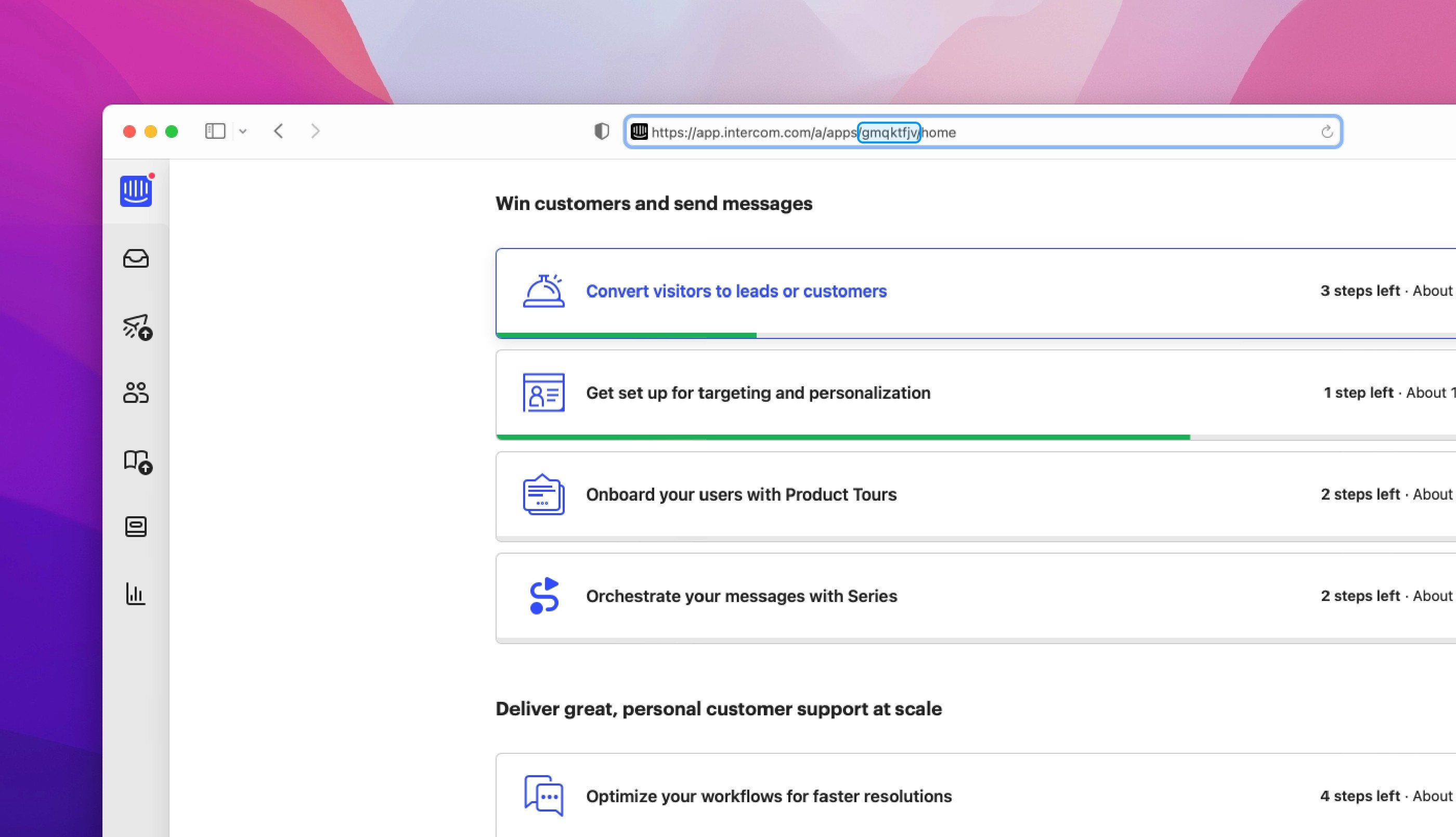Open the Reports bar chart icon
The width and height of the screenshot is (1456, 837).
pyautogui.click(x=136, y=594)
